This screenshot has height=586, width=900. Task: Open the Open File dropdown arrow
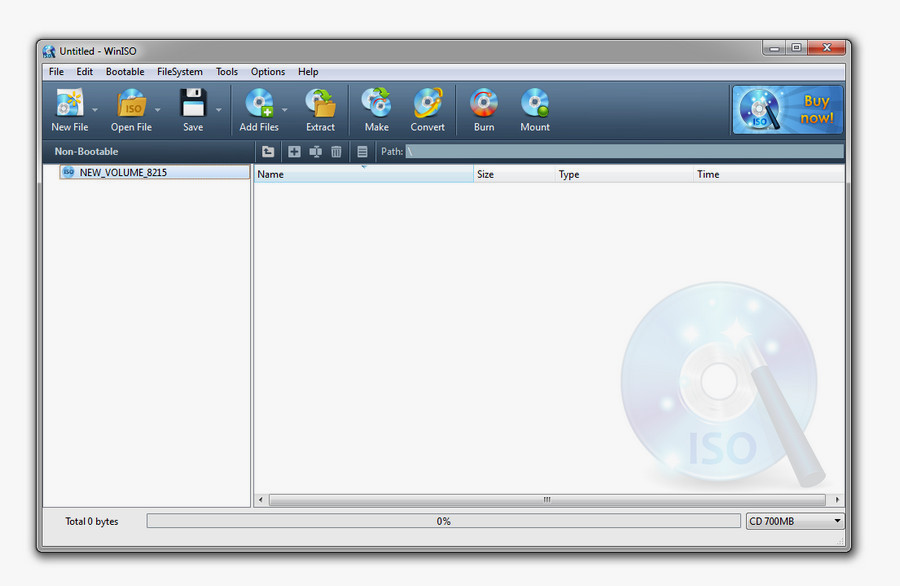[157, 110]
